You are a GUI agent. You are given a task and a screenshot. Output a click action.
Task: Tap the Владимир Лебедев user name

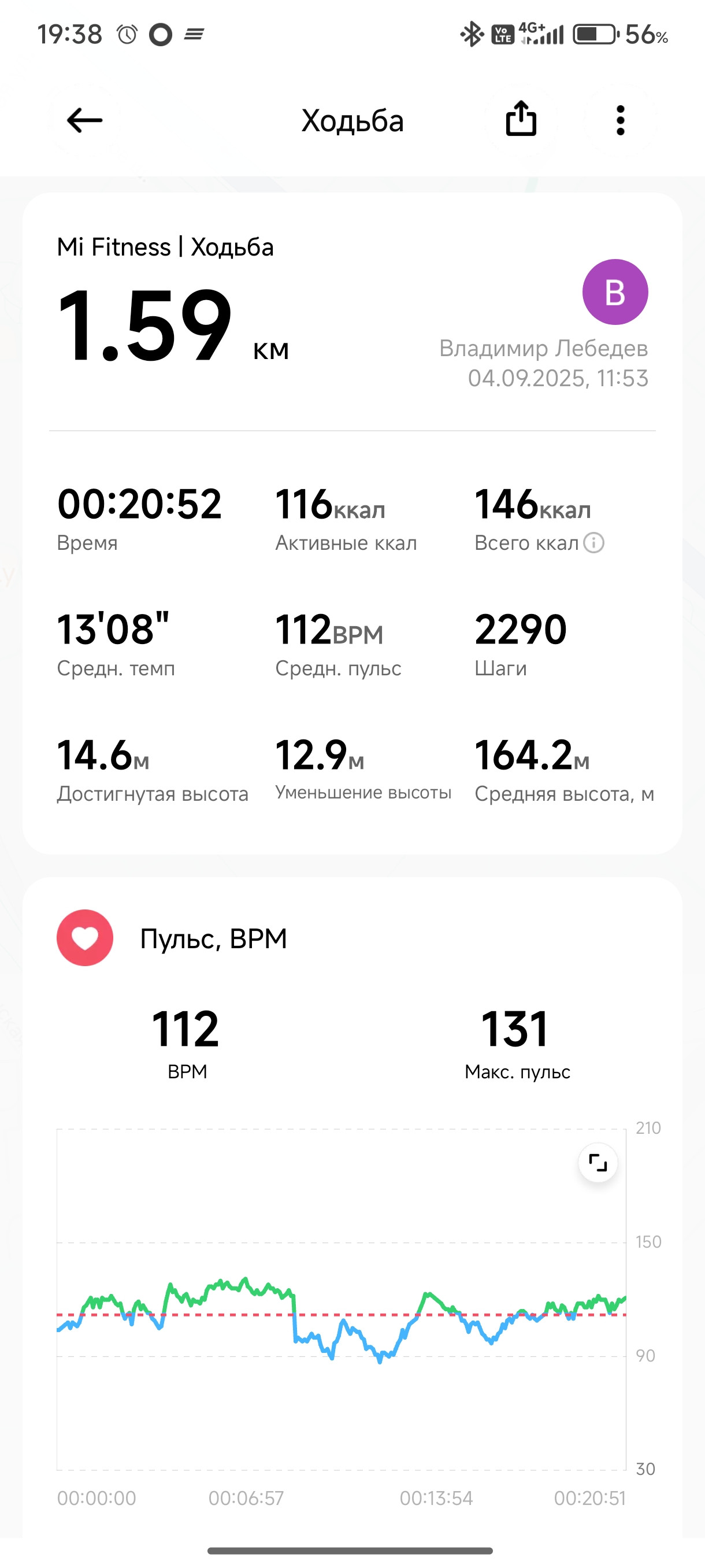[x=543, y=348]
